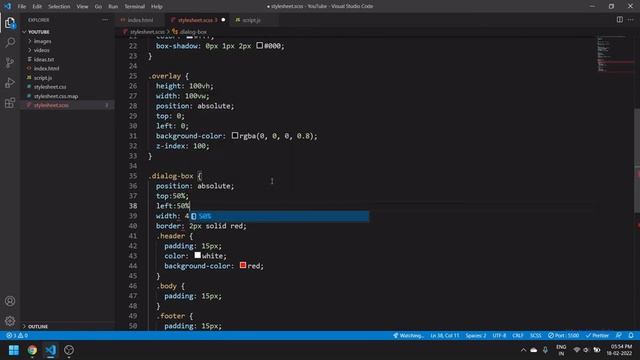The image size is (640, 360).
Task: Click the rgba background color swatch
Action: 235,136
